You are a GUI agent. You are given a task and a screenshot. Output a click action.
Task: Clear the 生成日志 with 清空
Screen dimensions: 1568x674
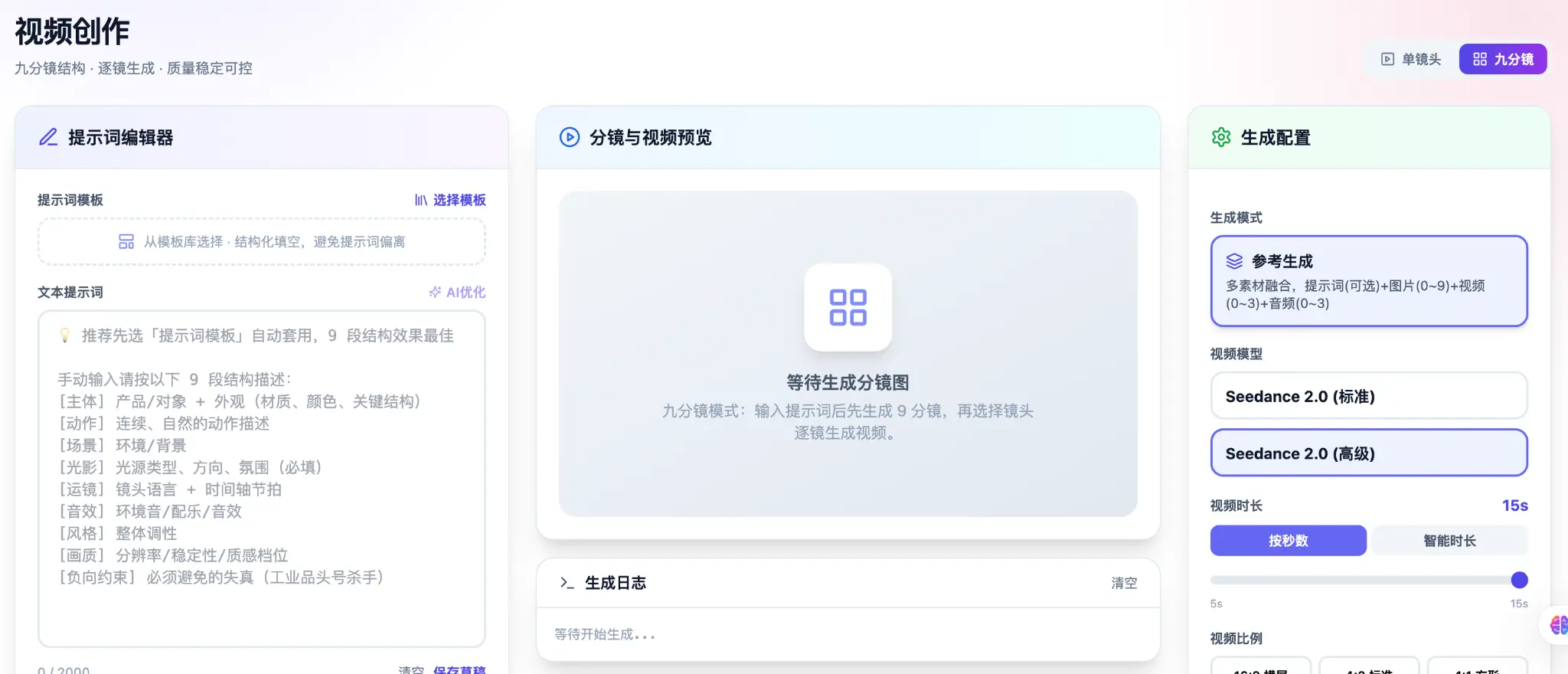[x=1124, y=583]
